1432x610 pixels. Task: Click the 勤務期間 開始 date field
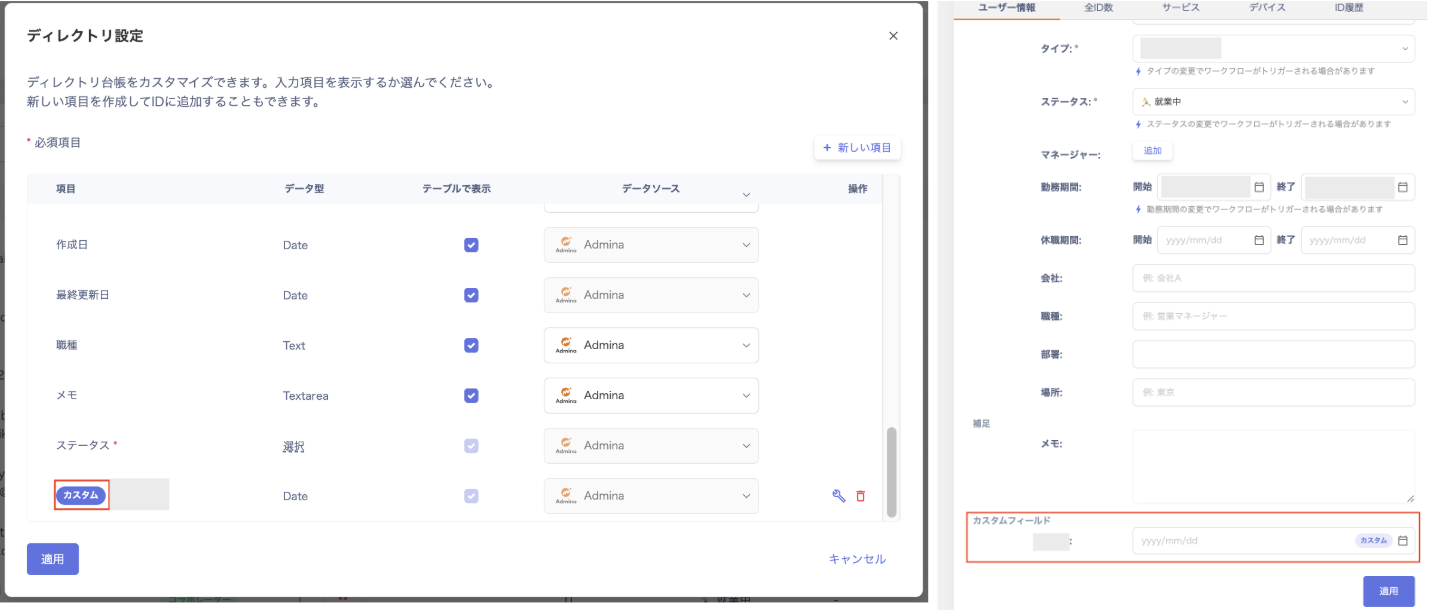(x=1213, y=187)
